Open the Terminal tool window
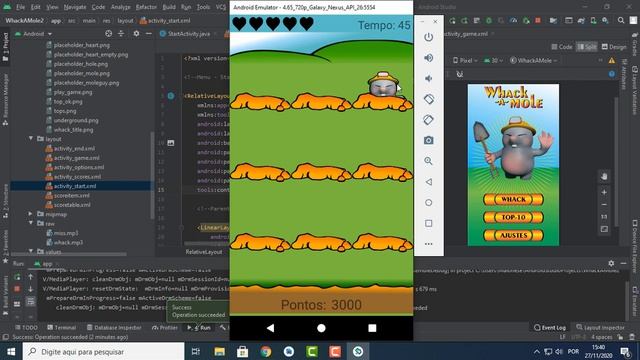Screen dimensions: 640x360 (61, 327)
